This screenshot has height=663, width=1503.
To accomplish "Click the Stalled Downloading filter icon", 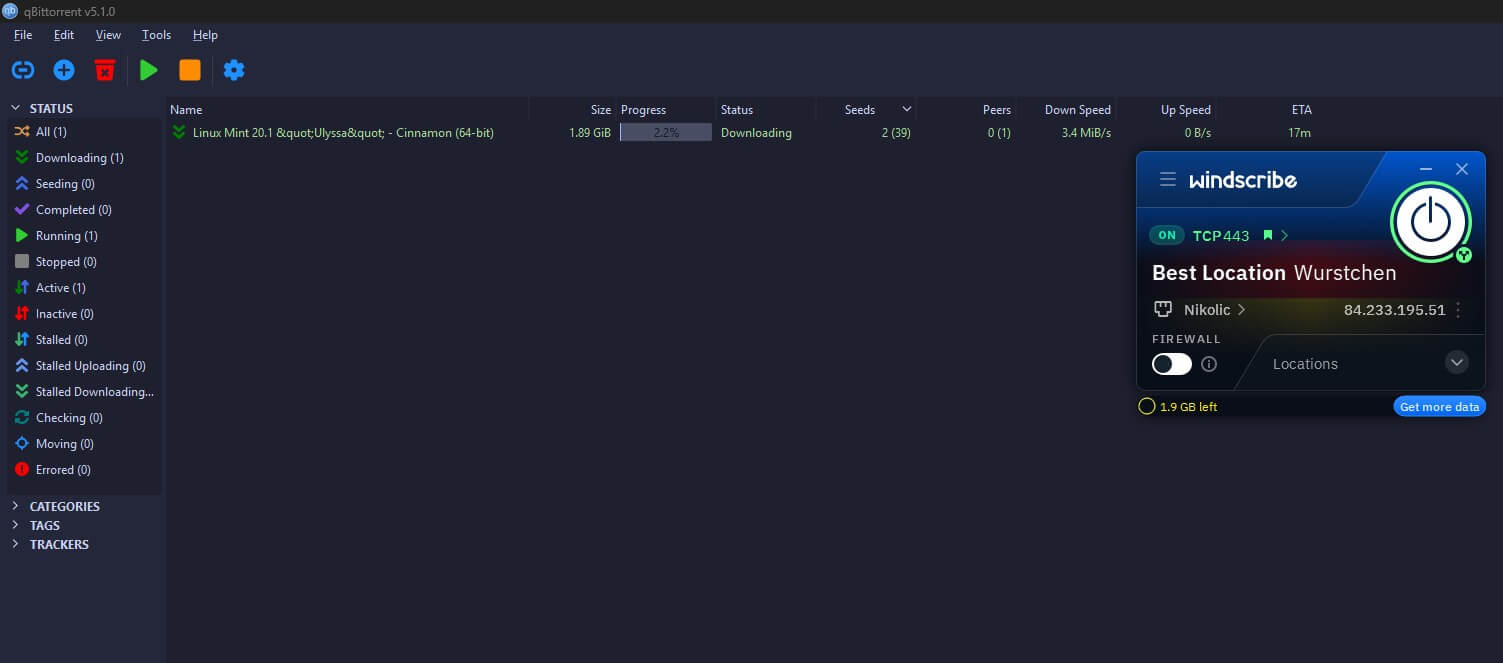I will (22, 392).
